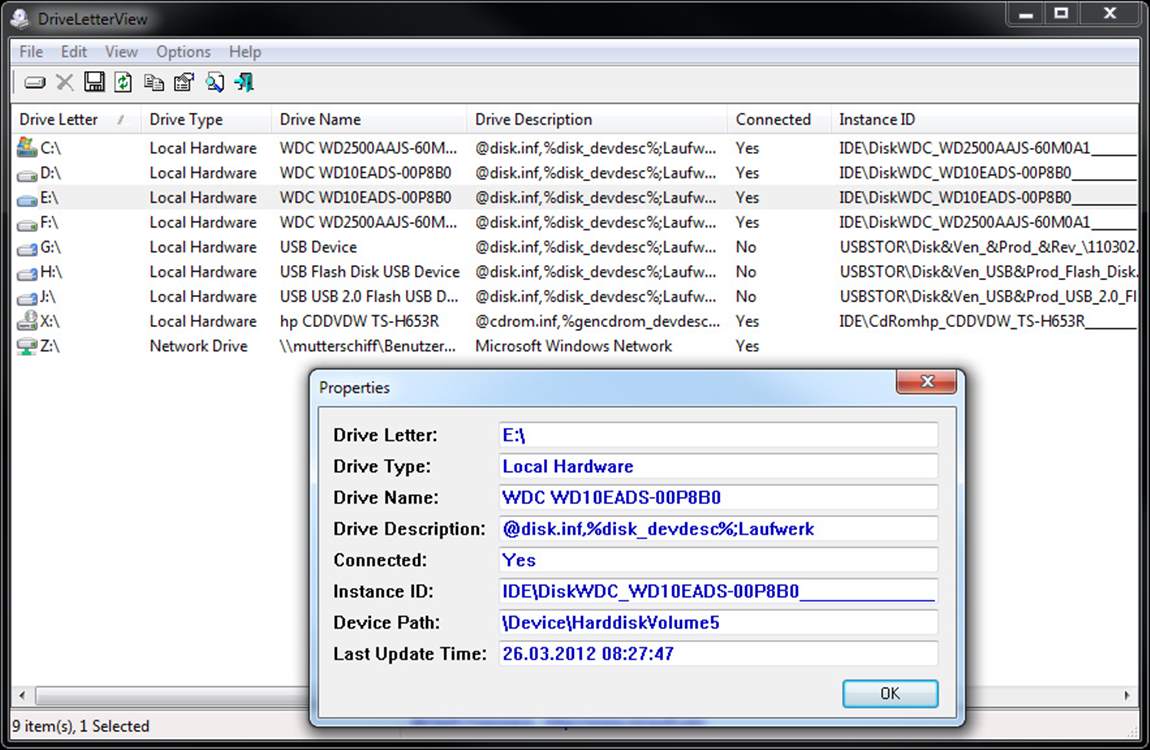Click the DriveLetterView app icon in title bar

click(x=20, y=18)
